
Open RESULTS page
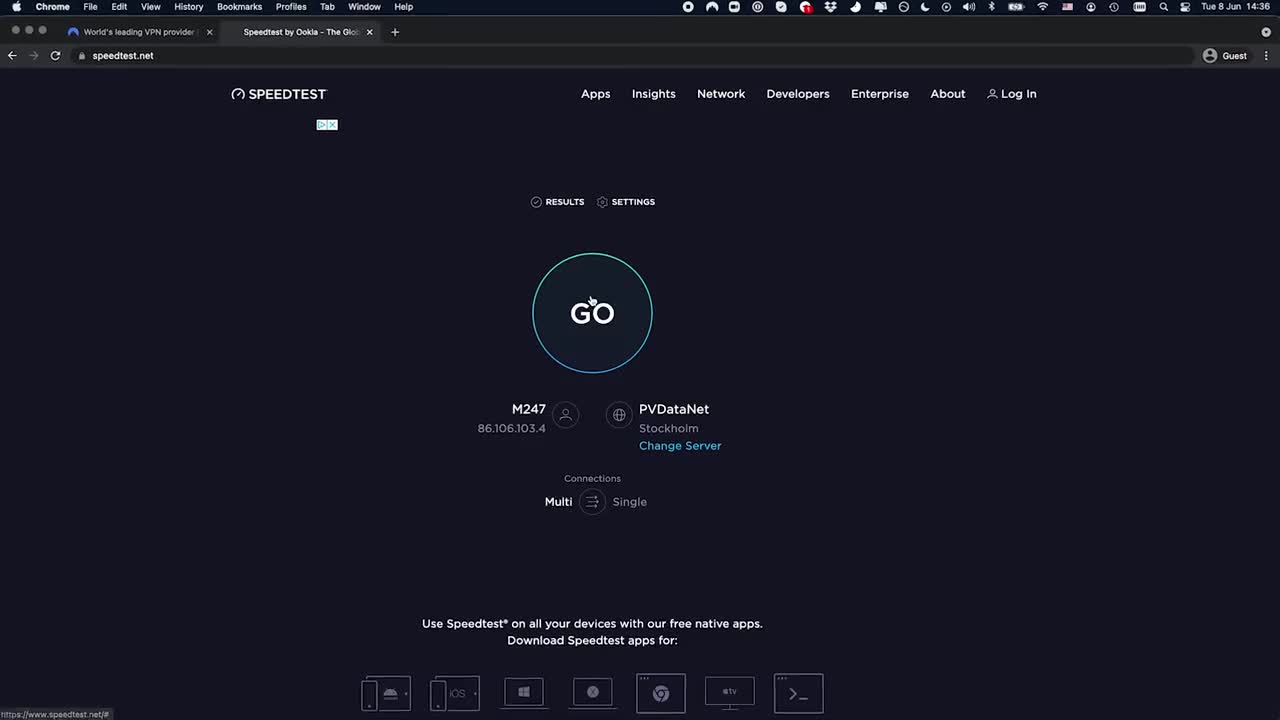(x=557, y=202)
